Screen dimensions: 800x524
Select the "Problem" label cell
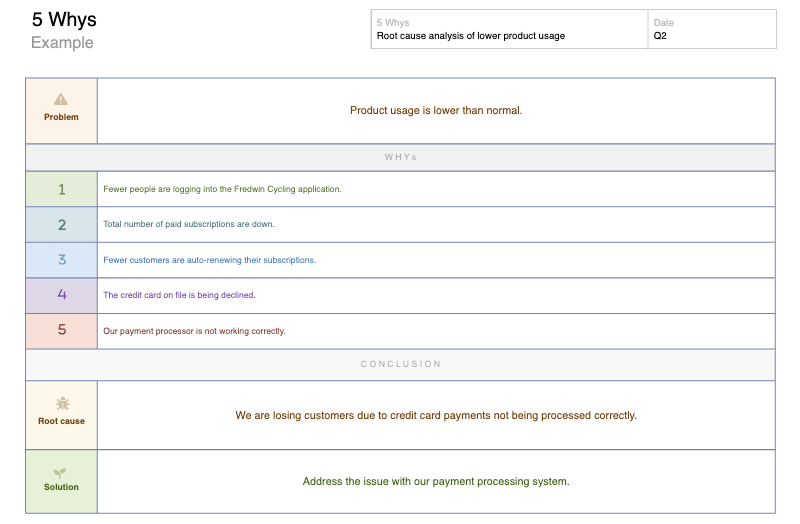coord(61,111)
